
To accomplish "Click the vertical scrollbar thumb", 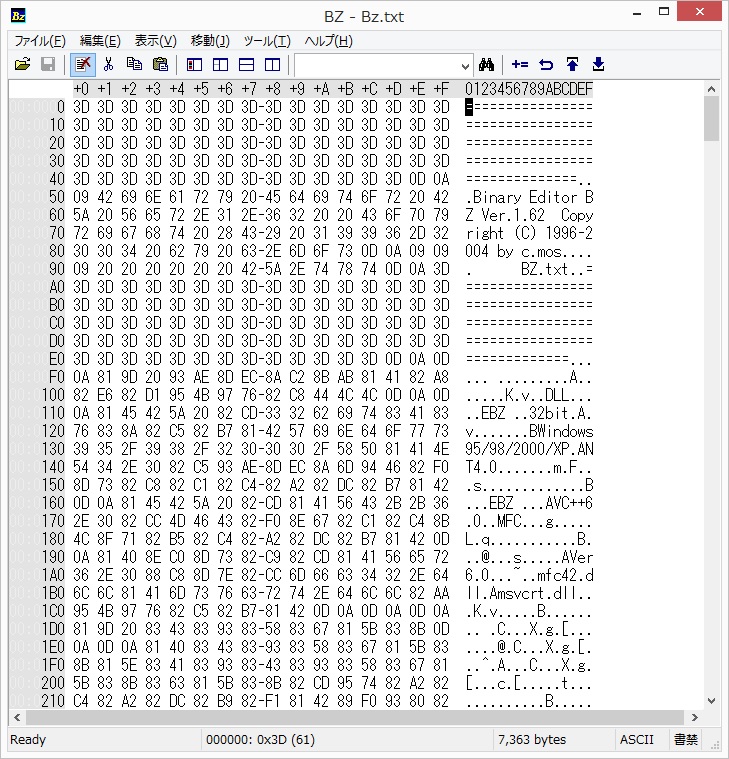I will (711, 119).
